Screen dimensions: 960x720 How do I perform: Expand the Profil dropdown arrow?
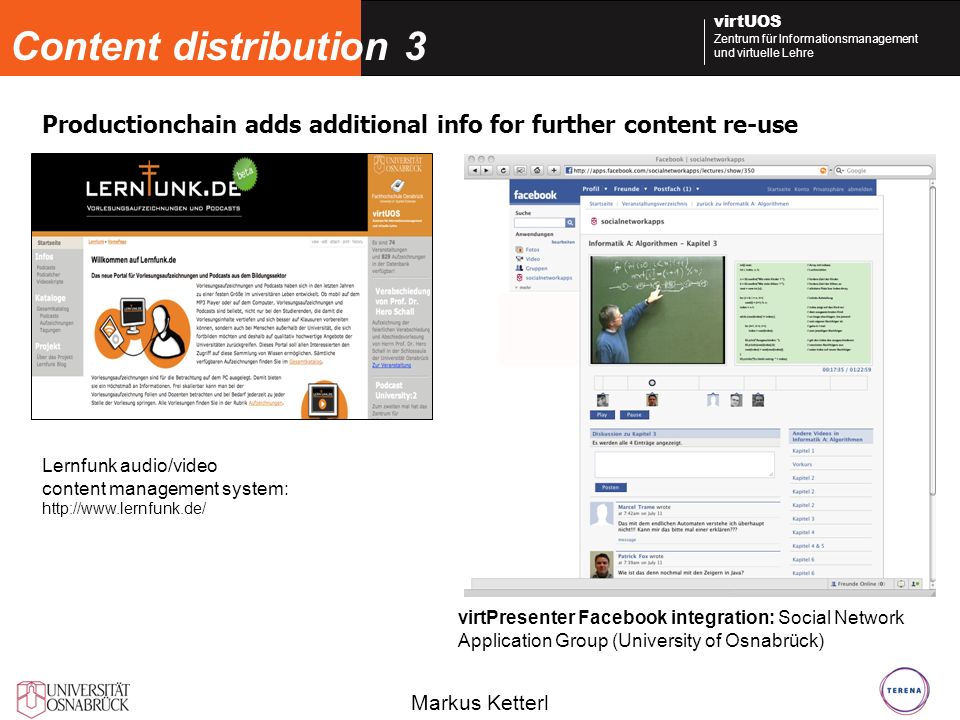[x=606, y=189]
